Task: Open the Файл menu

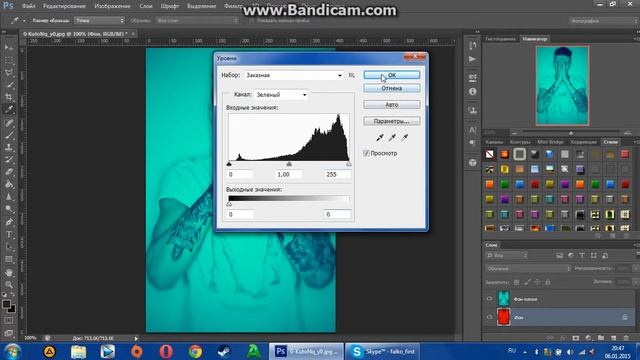Action: point(29,6)
